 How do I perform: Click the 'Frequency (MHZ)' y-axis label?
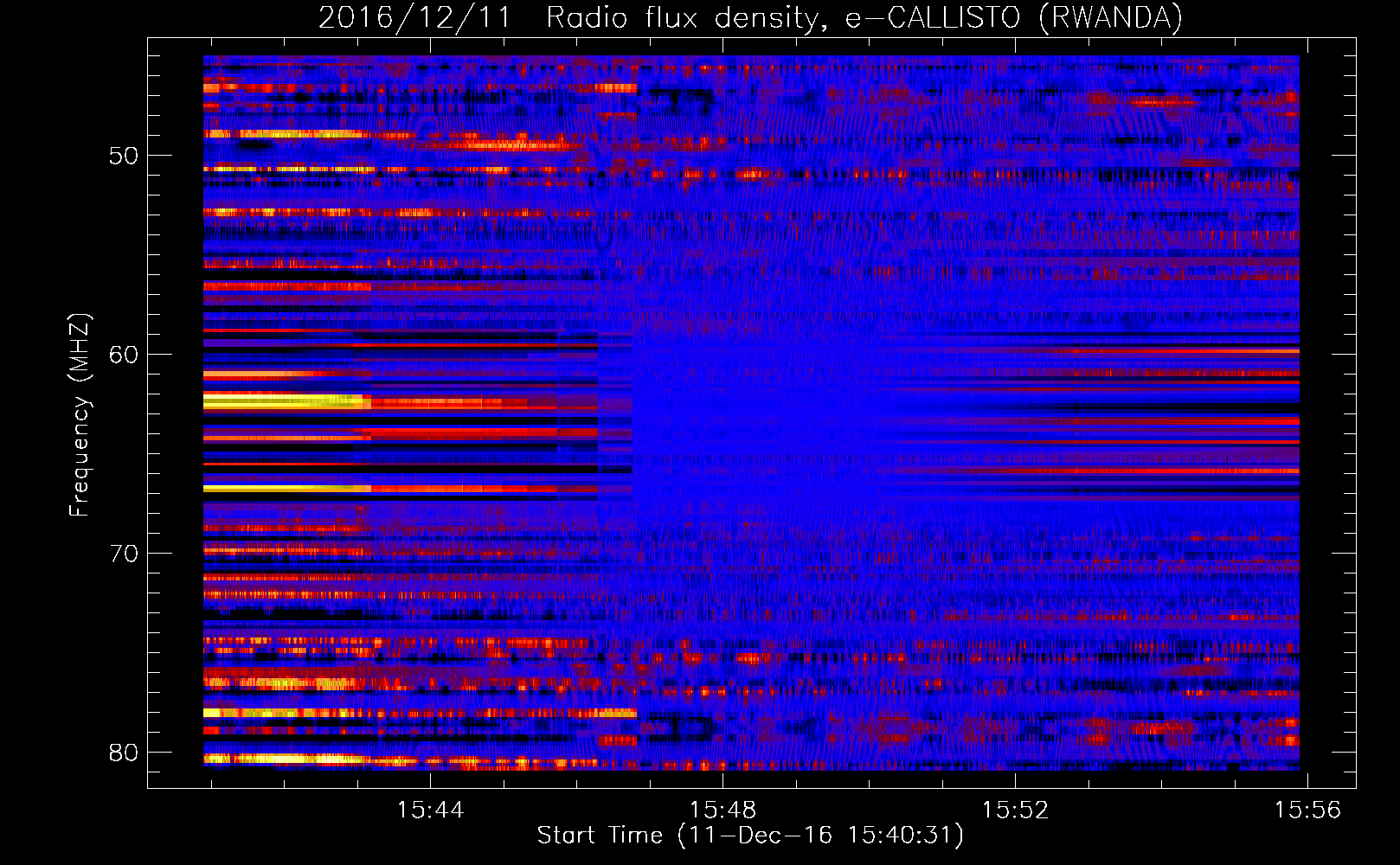click(80, 415)
